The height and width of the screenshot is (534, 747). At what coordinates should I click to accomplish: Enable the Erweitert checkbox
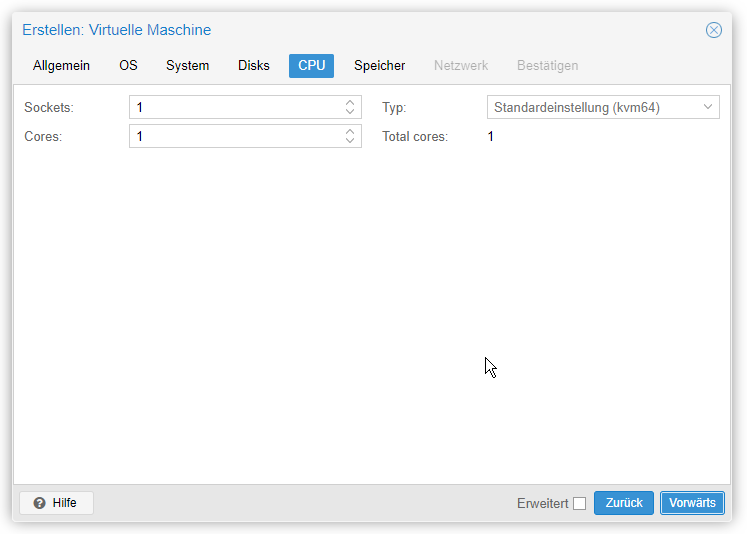pyautogui.click(x=579, y=504)
